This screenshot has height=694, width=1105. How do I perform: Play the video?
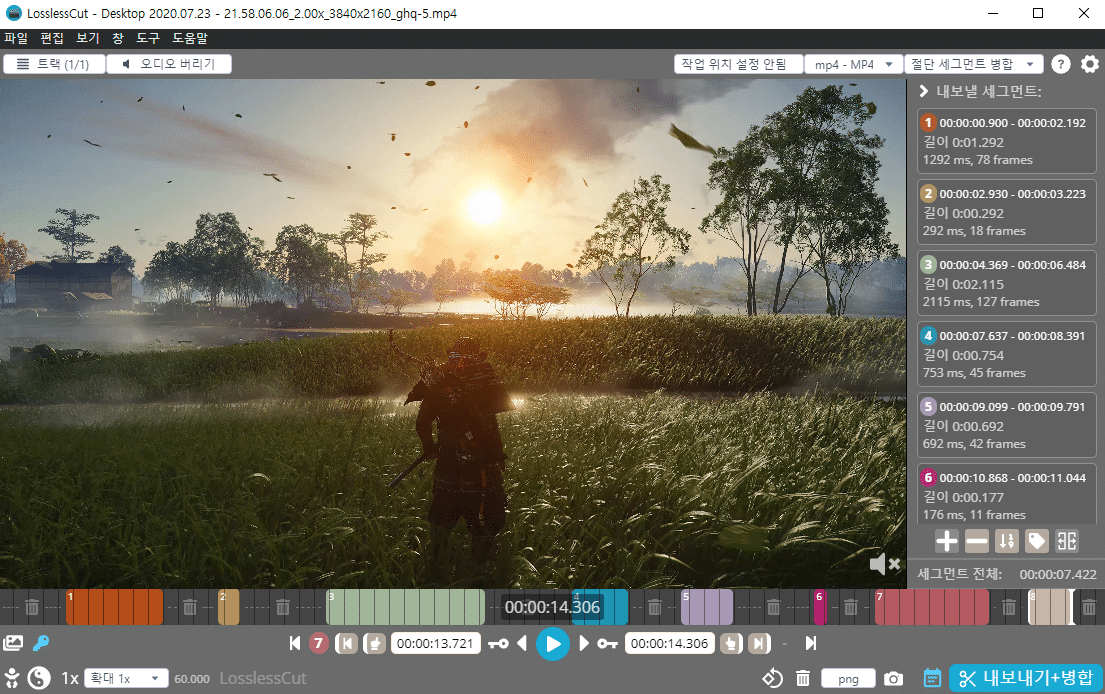tap(552, 644)
